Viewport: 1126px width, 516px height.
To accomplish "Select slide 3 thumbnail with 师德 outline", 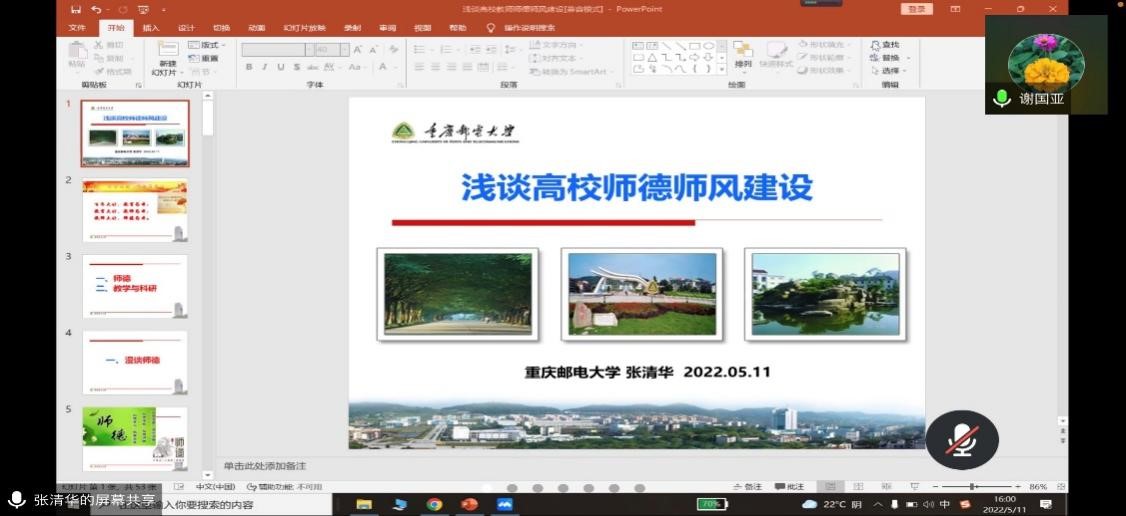I will click(x=134, y=286).
